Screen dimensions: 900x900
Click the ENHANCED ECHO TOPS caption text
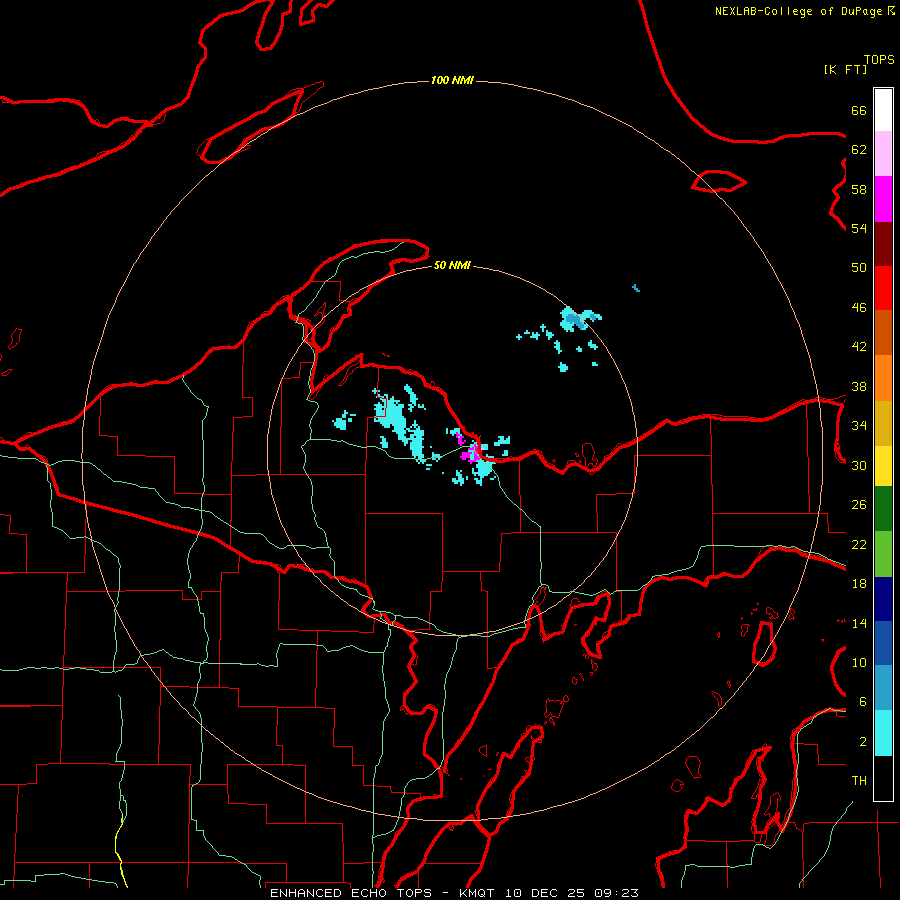coord(350,893)
